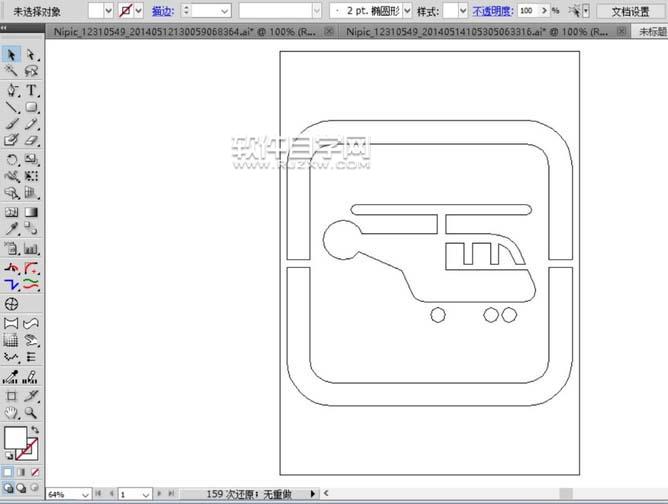Select the Line Segment tool

pyautogui.click(x=12, y=107)
